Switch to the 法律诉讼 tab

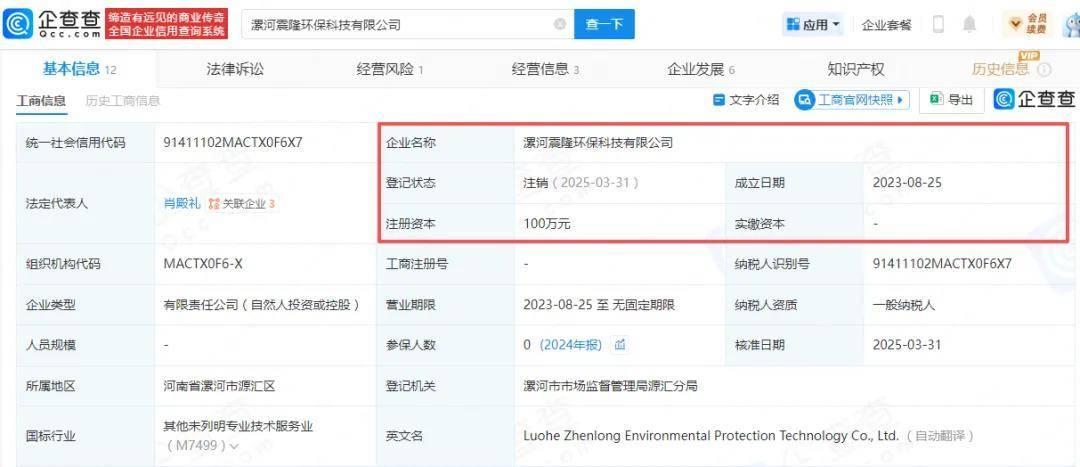click(235, 69)
